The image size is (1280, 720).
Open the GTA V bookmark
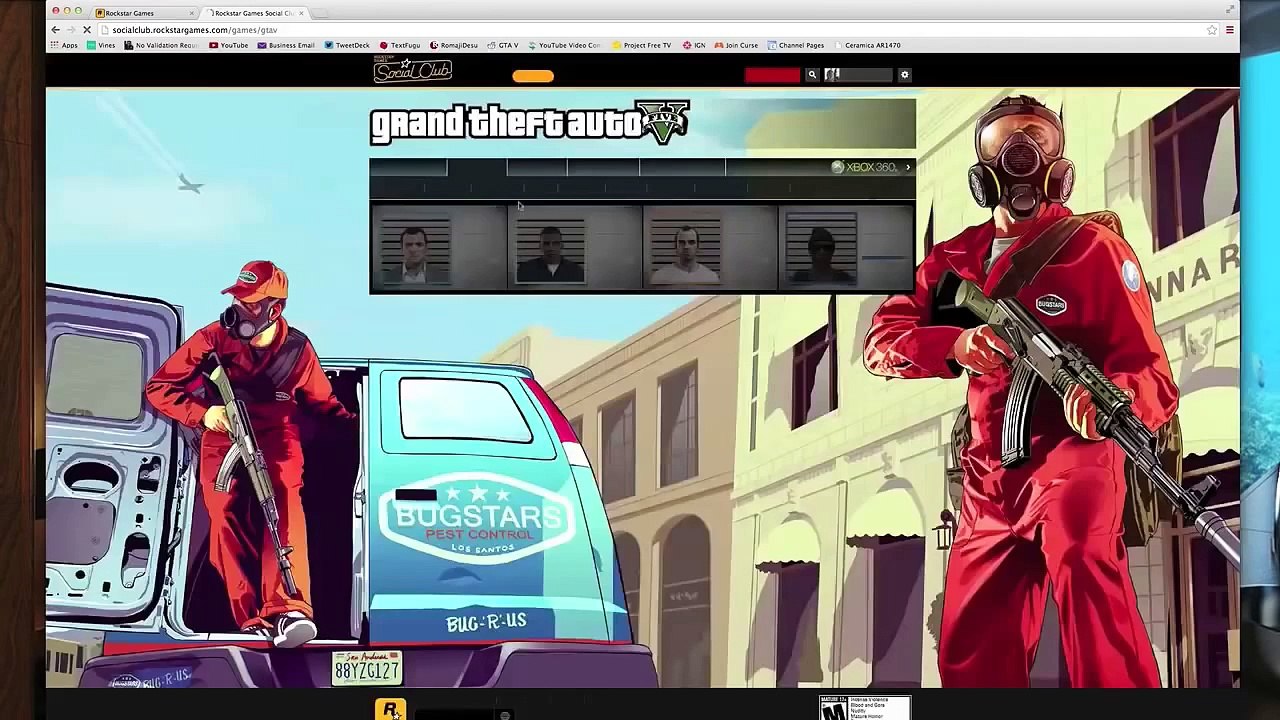point(503,45)
